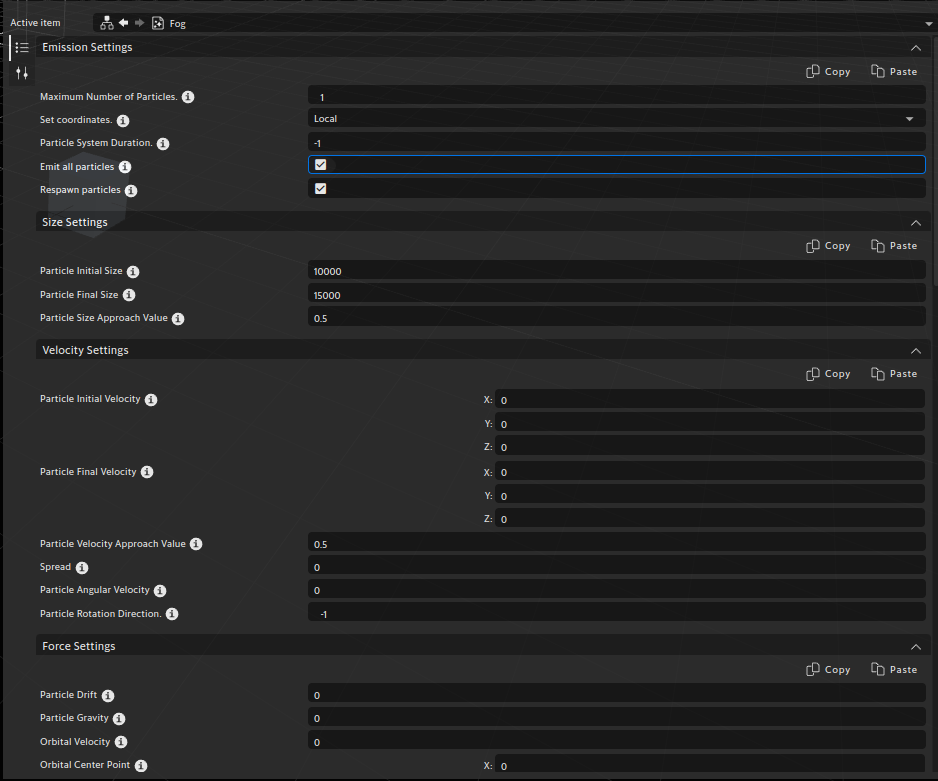Disable the Respawn particles checkbox
Image resolution: width=938 pixels, height=781 pixels.
click(x=320, y=188)
